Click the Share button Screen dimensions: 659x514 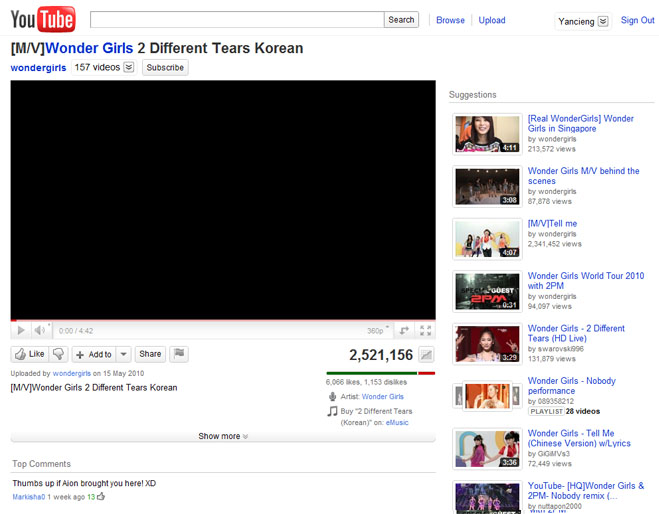(x=150, y=354)
